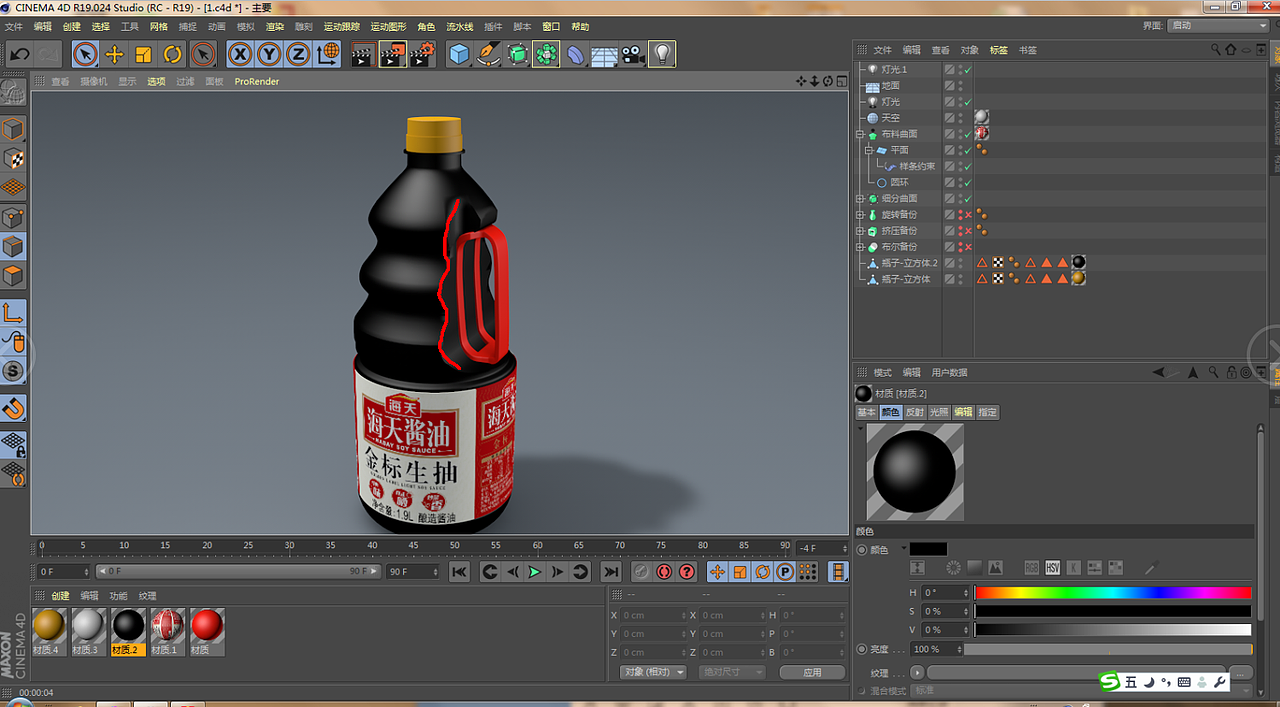Activate the Rotate tool
Image resolution: width=1280 pixels, height=707 pixels.
172,54
